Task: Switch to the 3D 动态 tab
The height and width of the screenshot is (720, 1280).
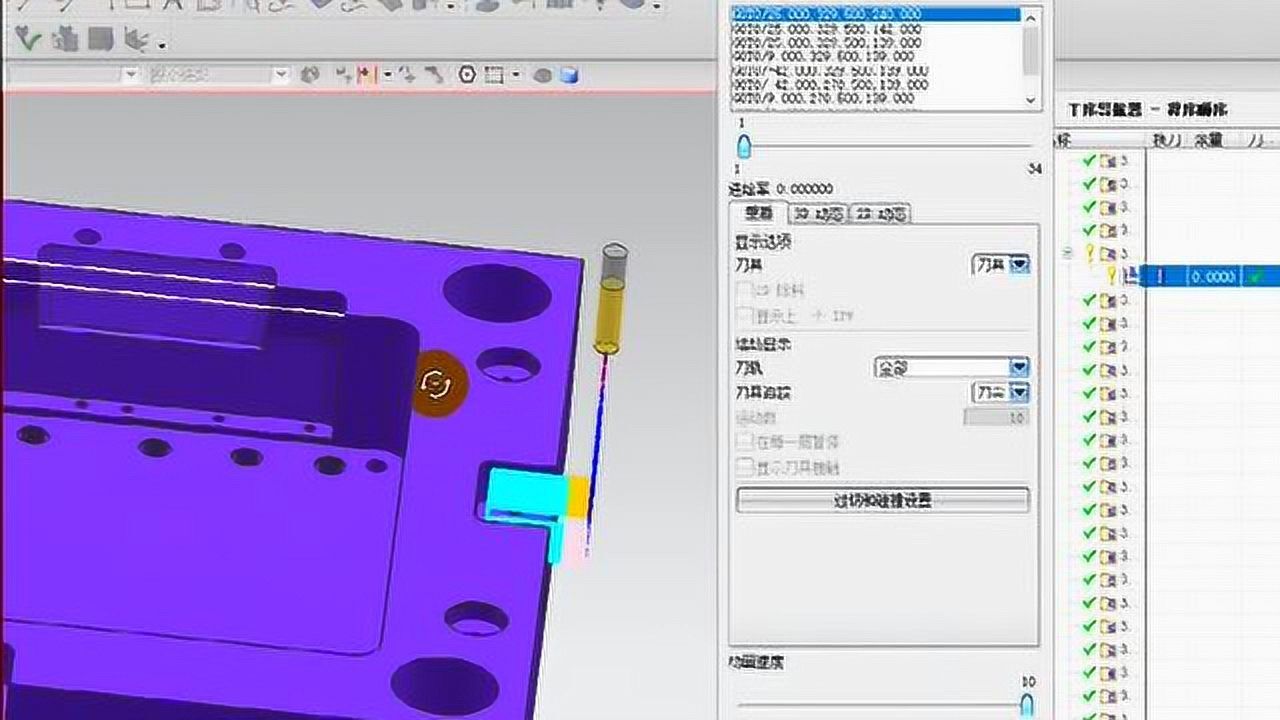Action: [x=818, y=214]
